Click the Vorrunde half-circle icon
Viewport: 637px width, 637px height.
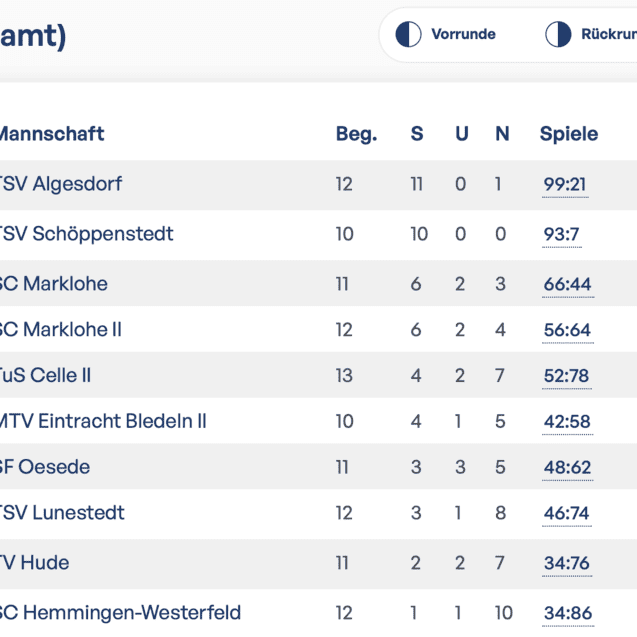click(408, 34)
